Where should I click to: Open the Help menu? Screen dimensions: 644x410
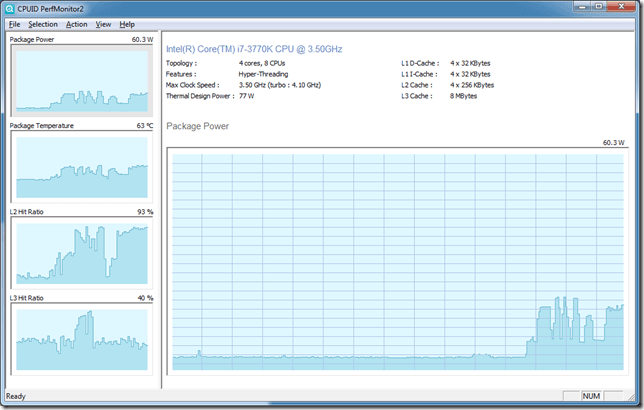click(x=127, y=24)
